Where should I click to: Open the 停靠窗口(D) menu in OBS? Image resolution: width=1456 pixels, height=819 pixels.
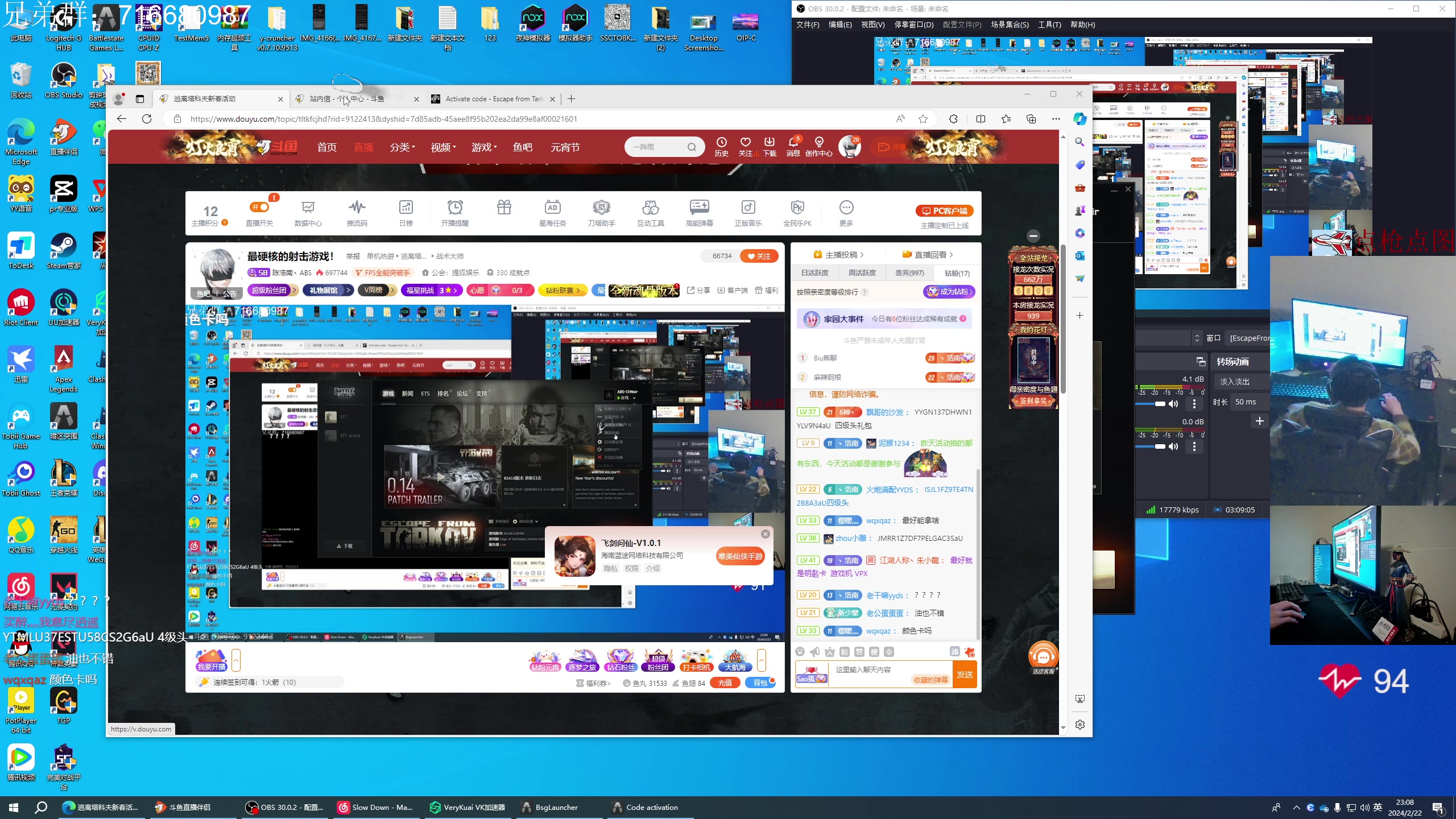pos(914,25)
